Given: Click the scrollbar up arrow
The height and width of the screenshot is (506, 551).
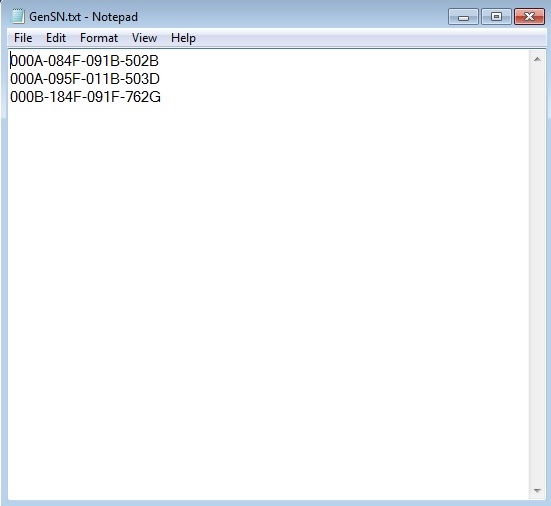Looking at the screenshot, I should pos(537,59).
